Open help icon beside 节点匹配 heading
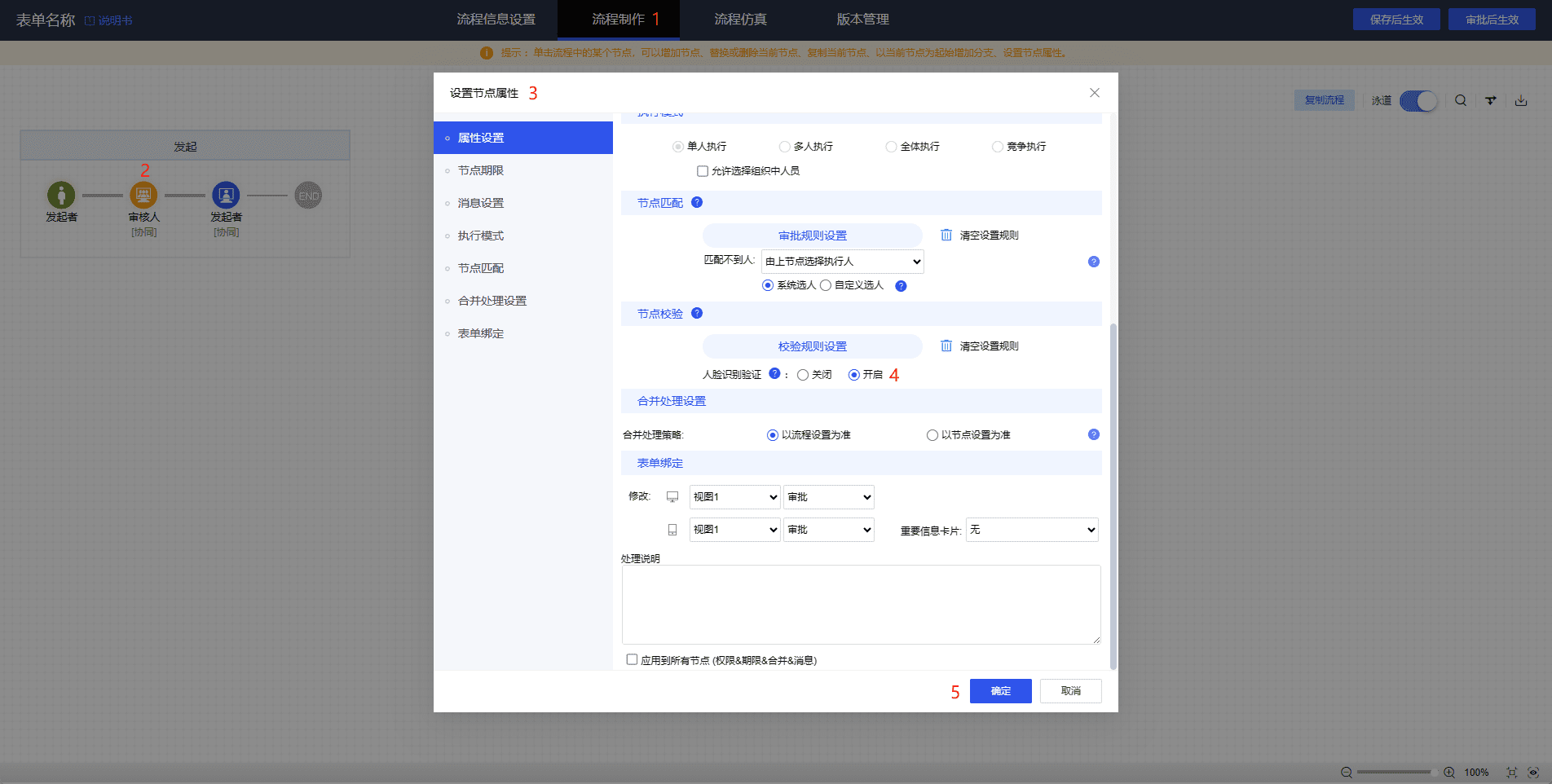The height and width of the screenshot is (784, 1552). point(697,202)
